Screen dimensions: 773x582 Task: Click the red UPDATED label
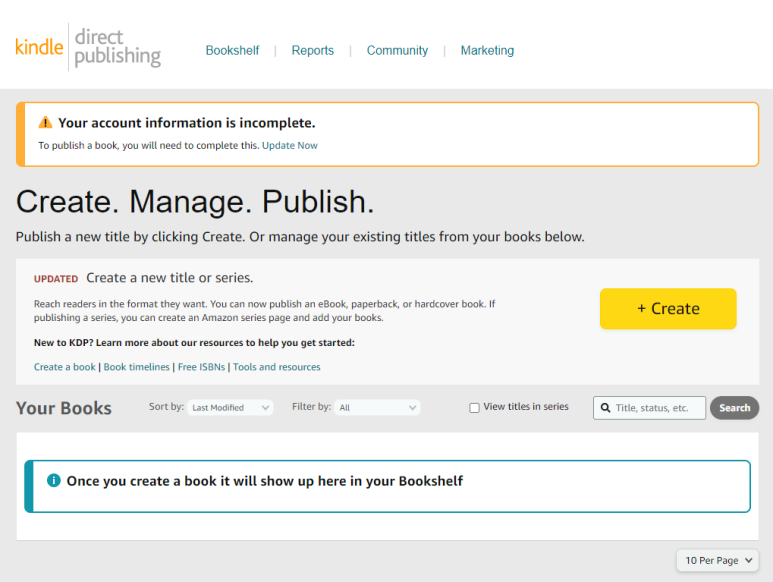(x=56, y=279)
